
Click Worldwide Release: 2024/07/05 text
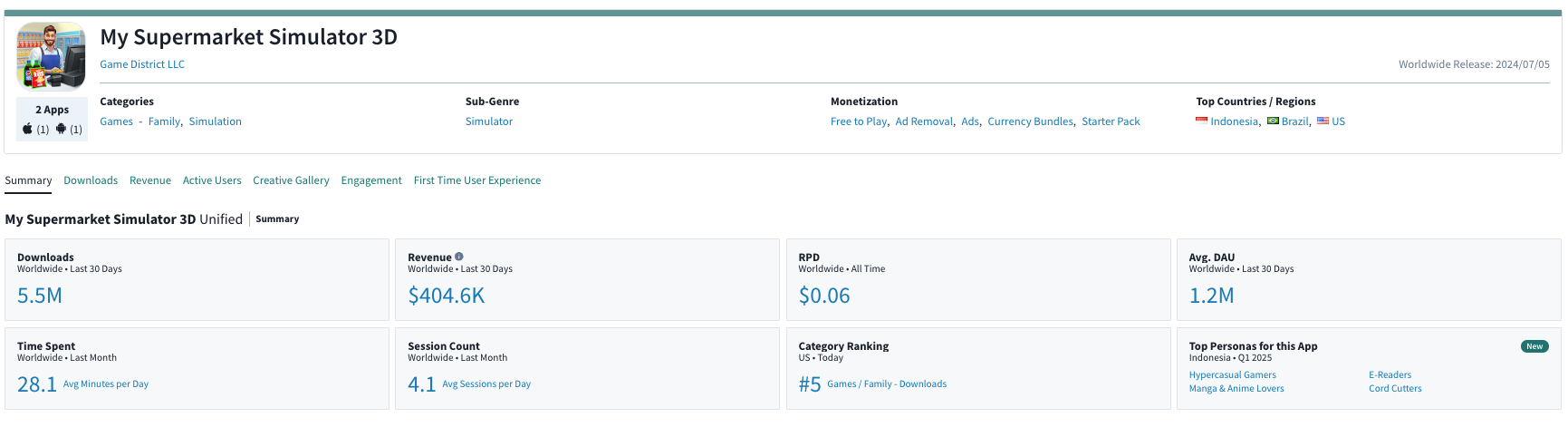point(1474,64)
